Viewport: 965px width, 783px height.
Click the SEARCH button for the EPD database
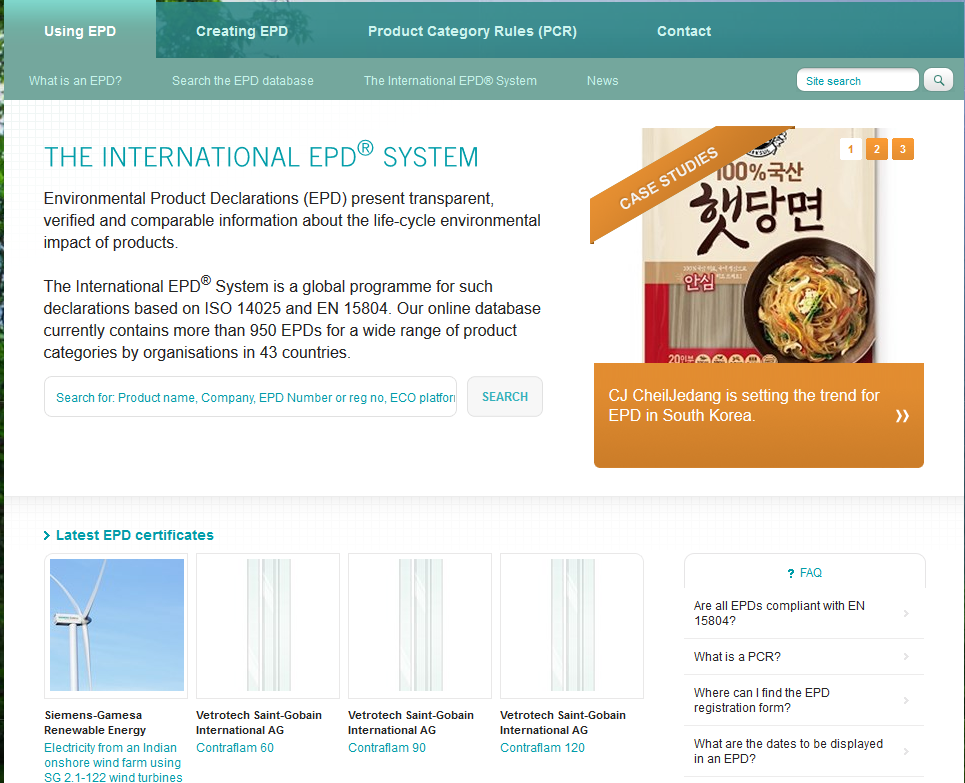[x=505, y=396]
